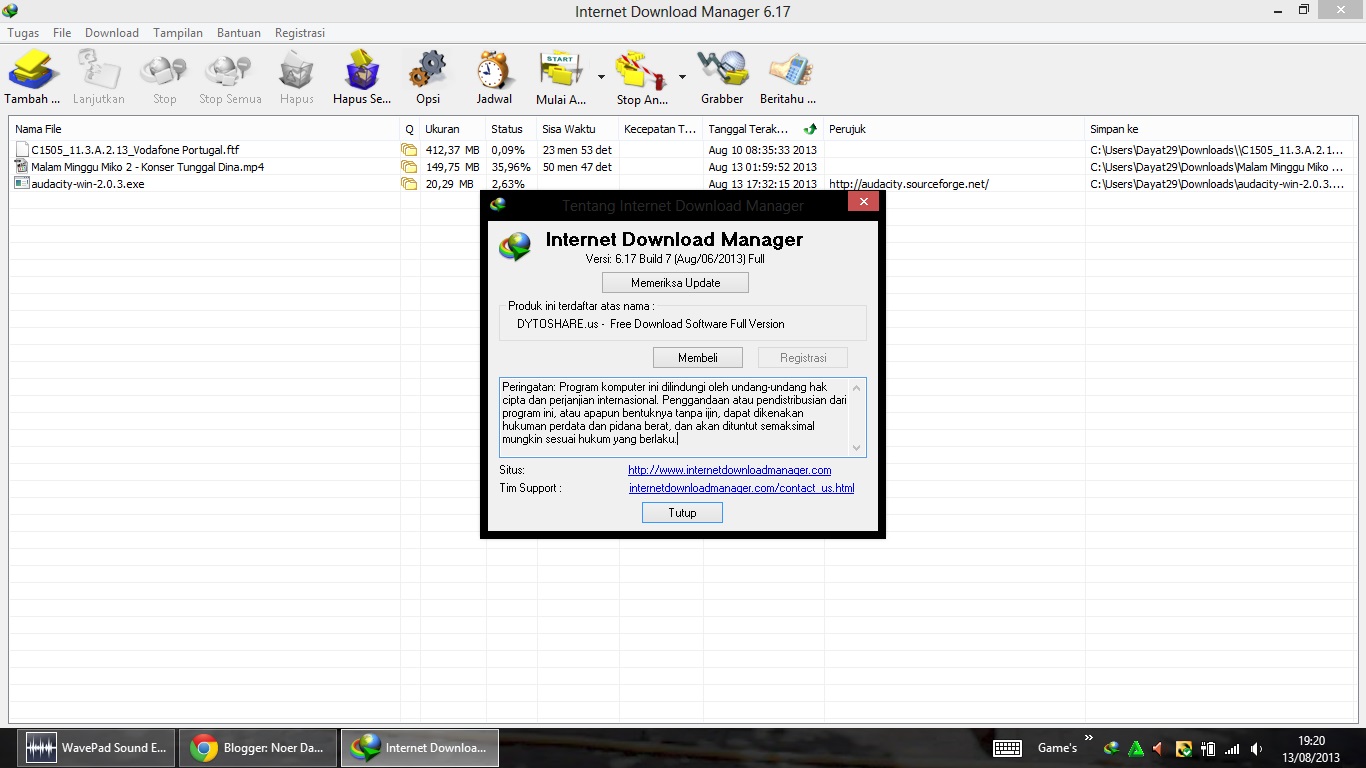Expand the Stop Antrian dropdown arrow
The image size is (1366, 768).
coord(682,76)
